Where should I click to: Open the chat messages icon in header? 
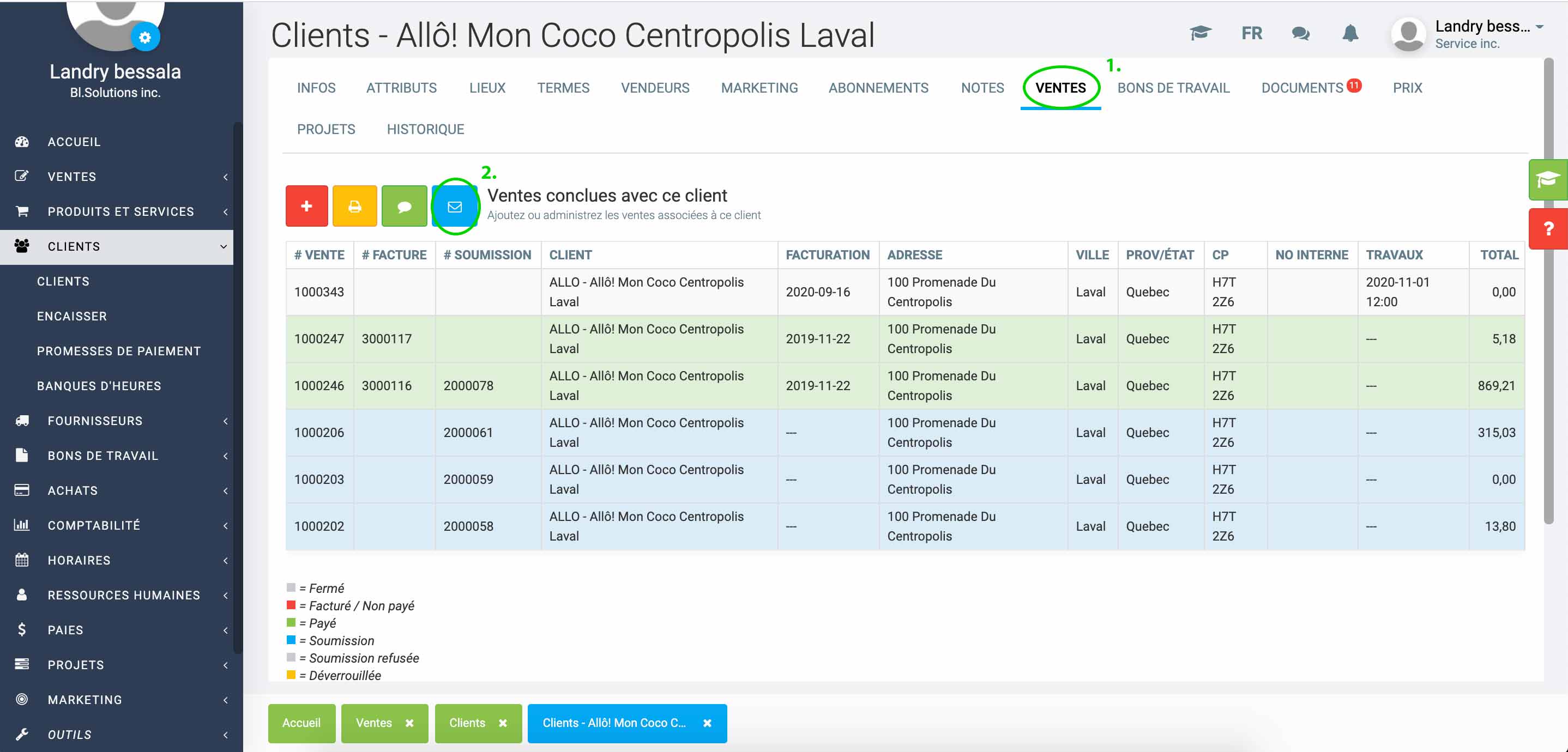[1300, 33]
